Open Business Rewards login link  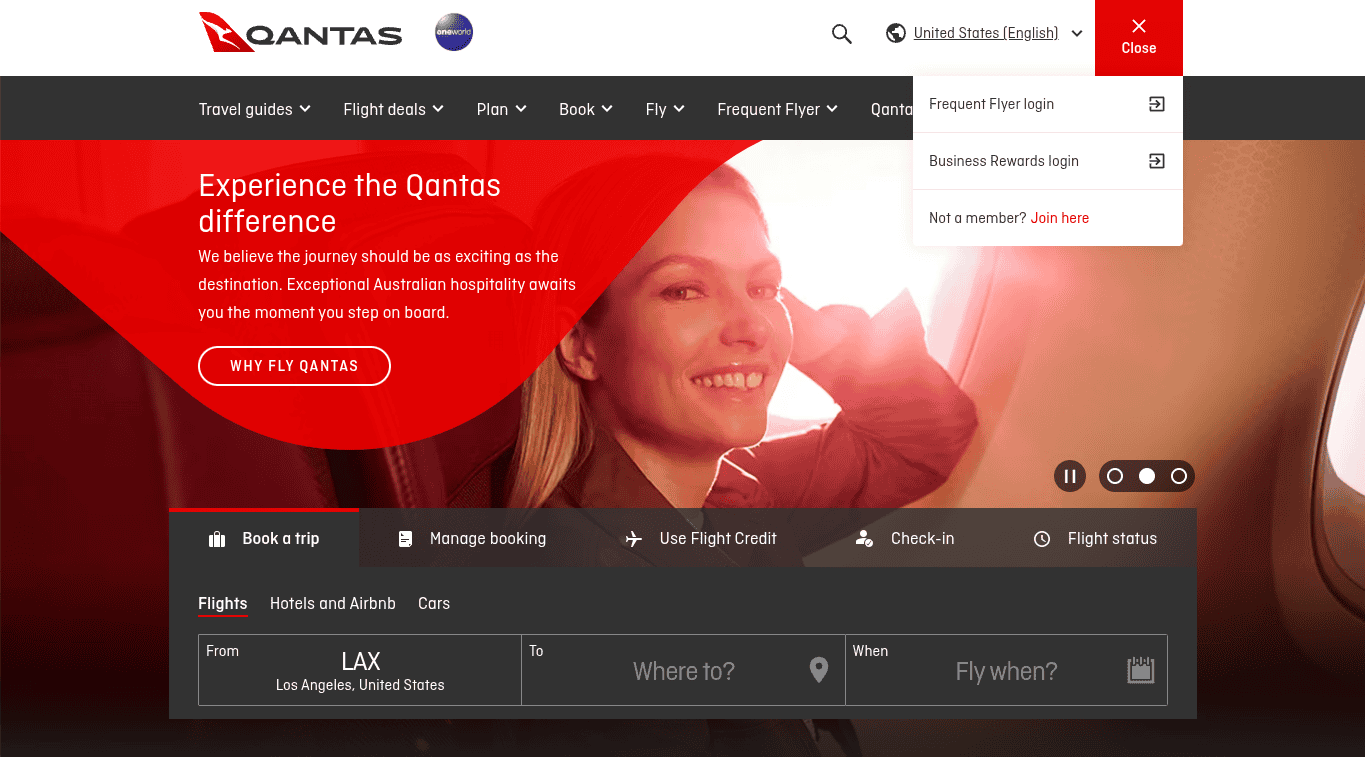pyautogui.click(x=1047, y=161)
